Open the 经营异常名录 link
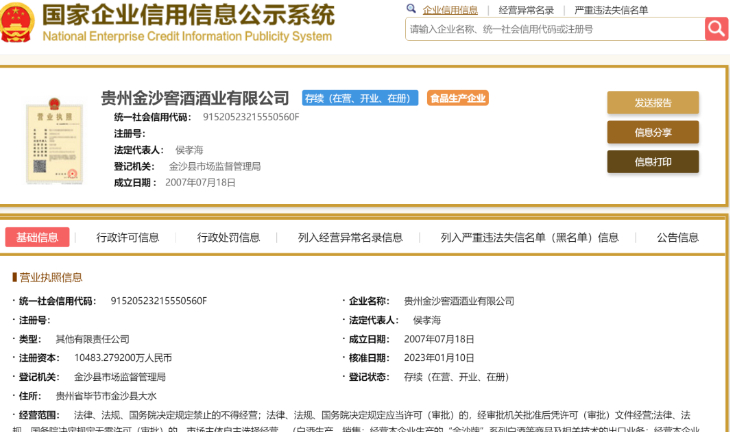730x432 pixels. click(526, 10)
